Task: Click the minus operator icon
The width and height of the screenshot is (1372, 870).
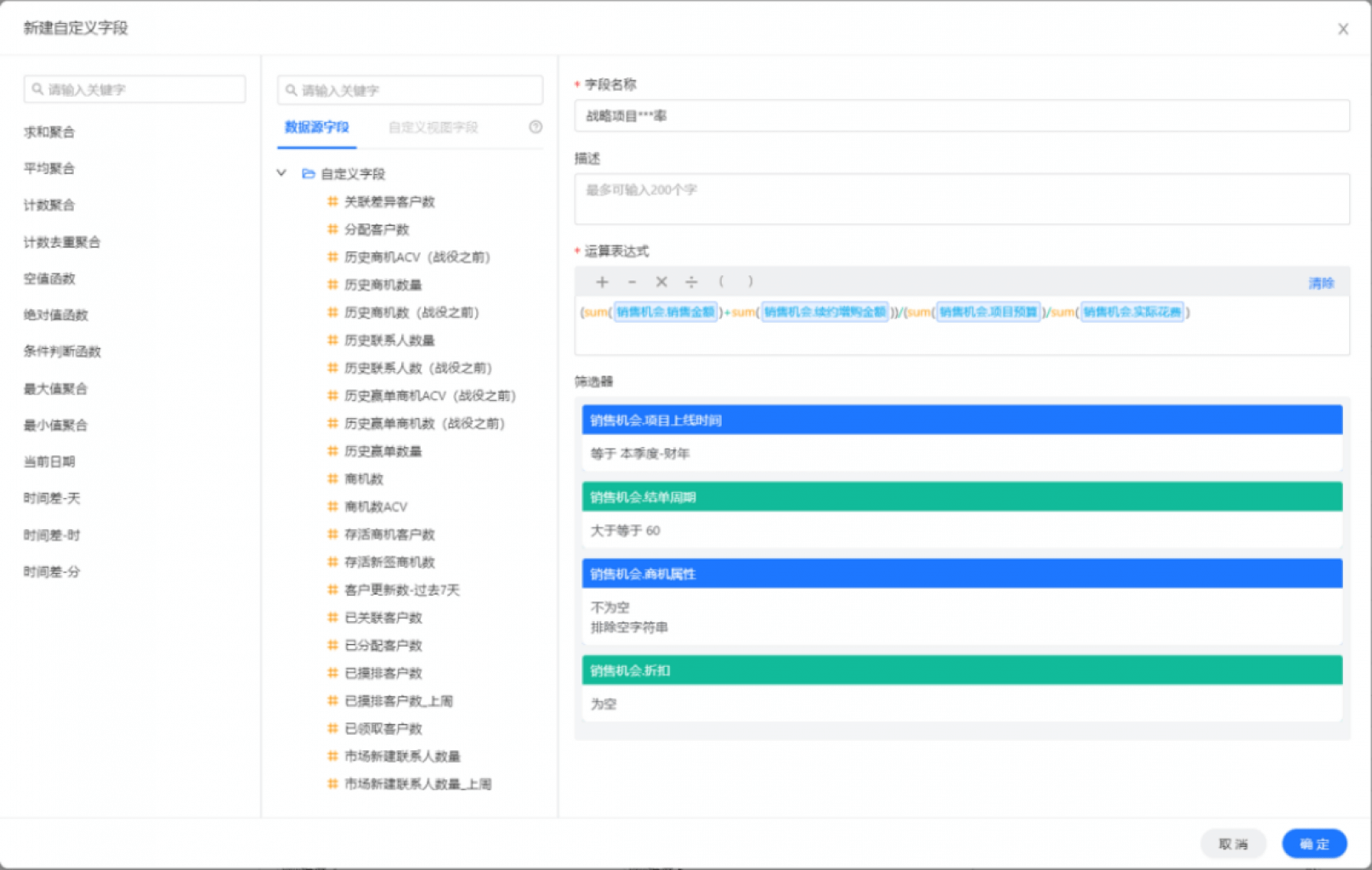Action: (632, 281)
